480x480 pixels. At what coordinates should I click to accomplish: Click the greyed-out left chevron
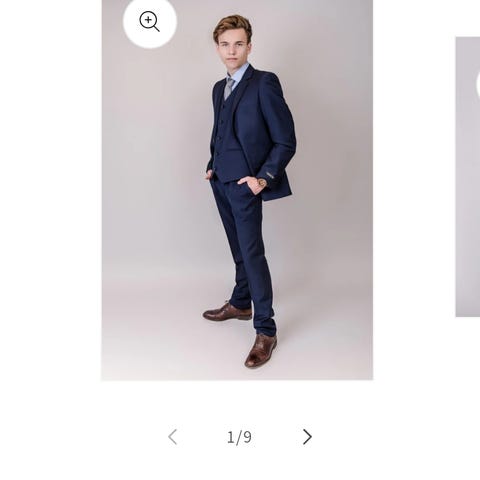172,437
